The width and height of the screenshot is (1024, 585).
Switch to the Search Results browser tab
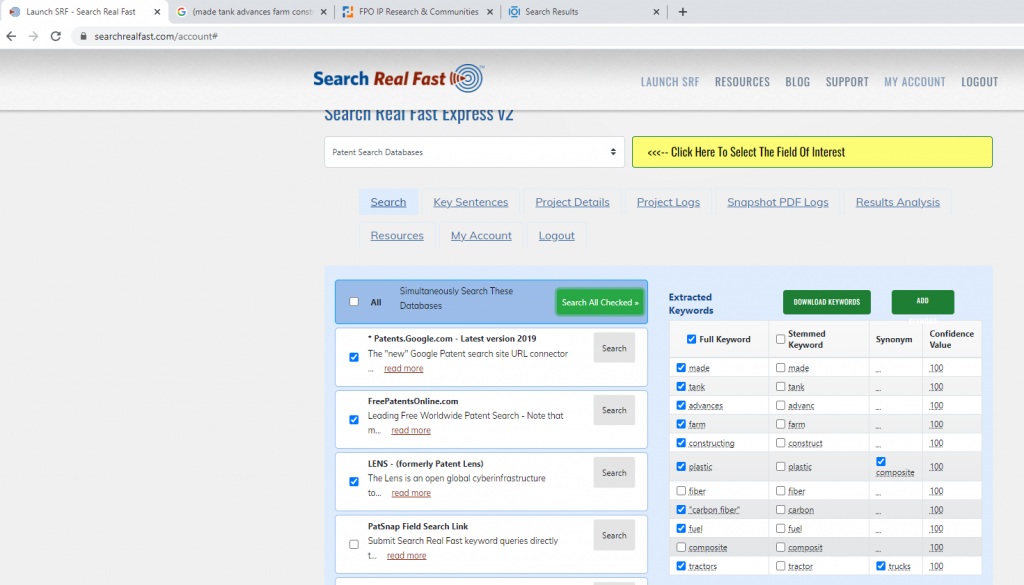[x=584, y=12]
